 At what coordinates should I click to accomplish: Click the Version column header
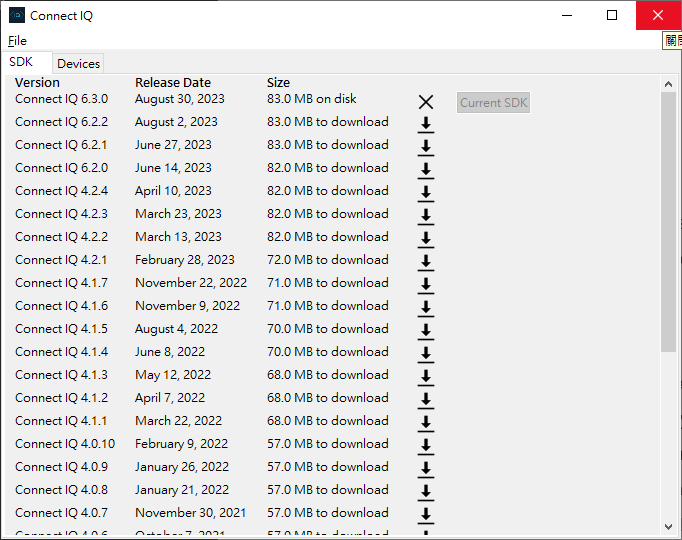(37, 83)
